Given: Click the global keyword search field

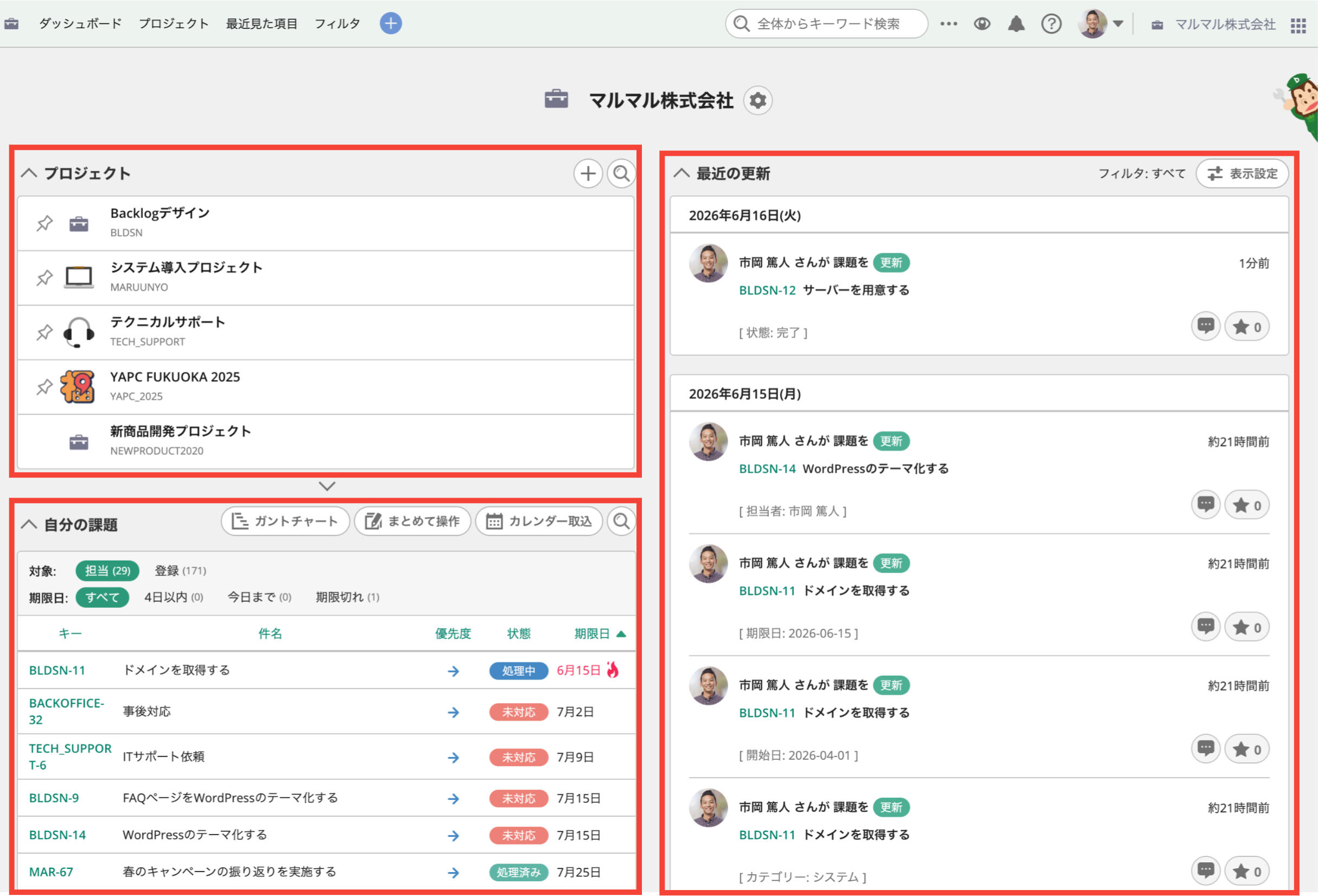Looking at the screenshot, I should [x=826, y=24].
